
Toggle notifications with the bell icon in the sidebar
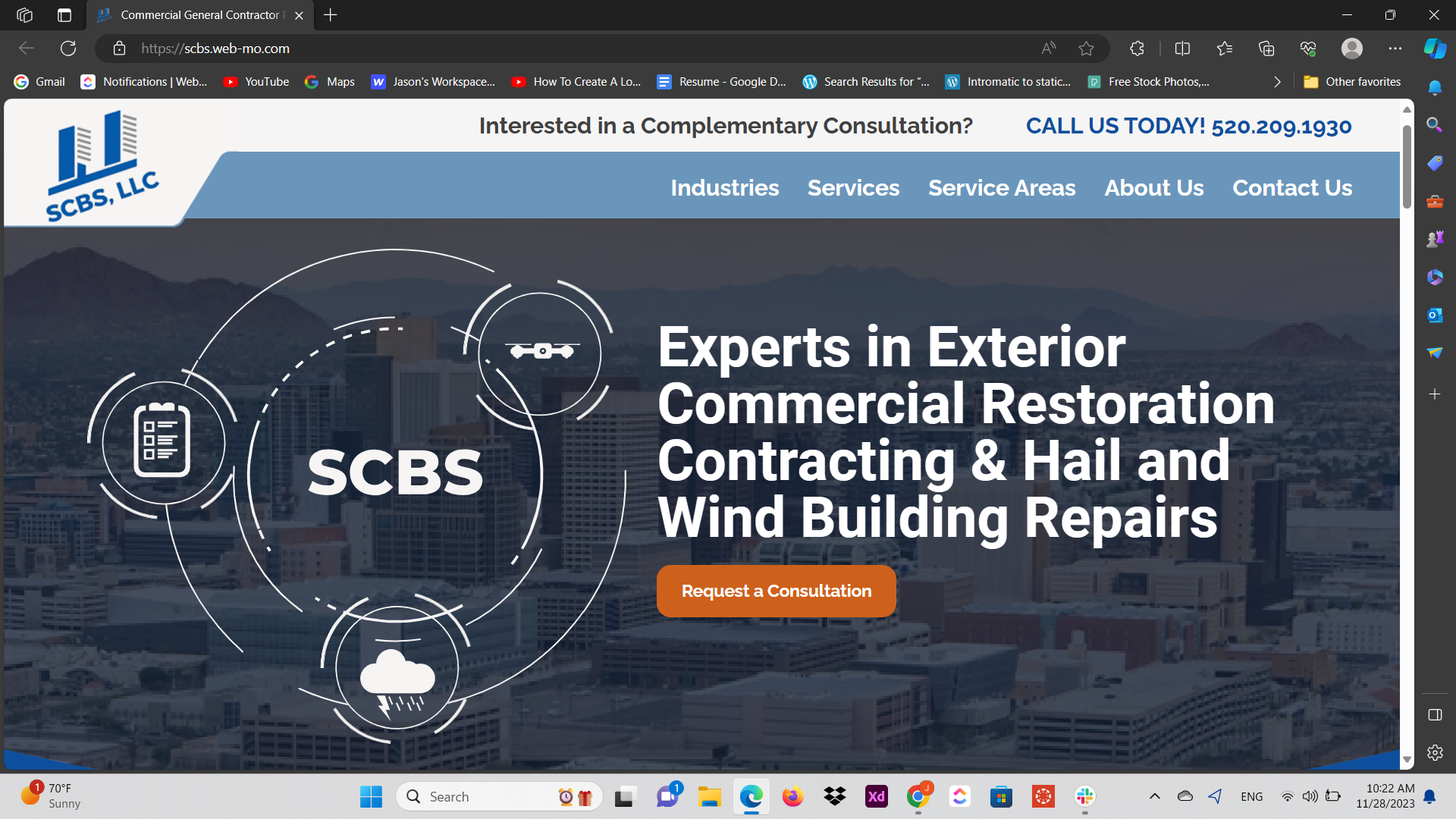1435,88
